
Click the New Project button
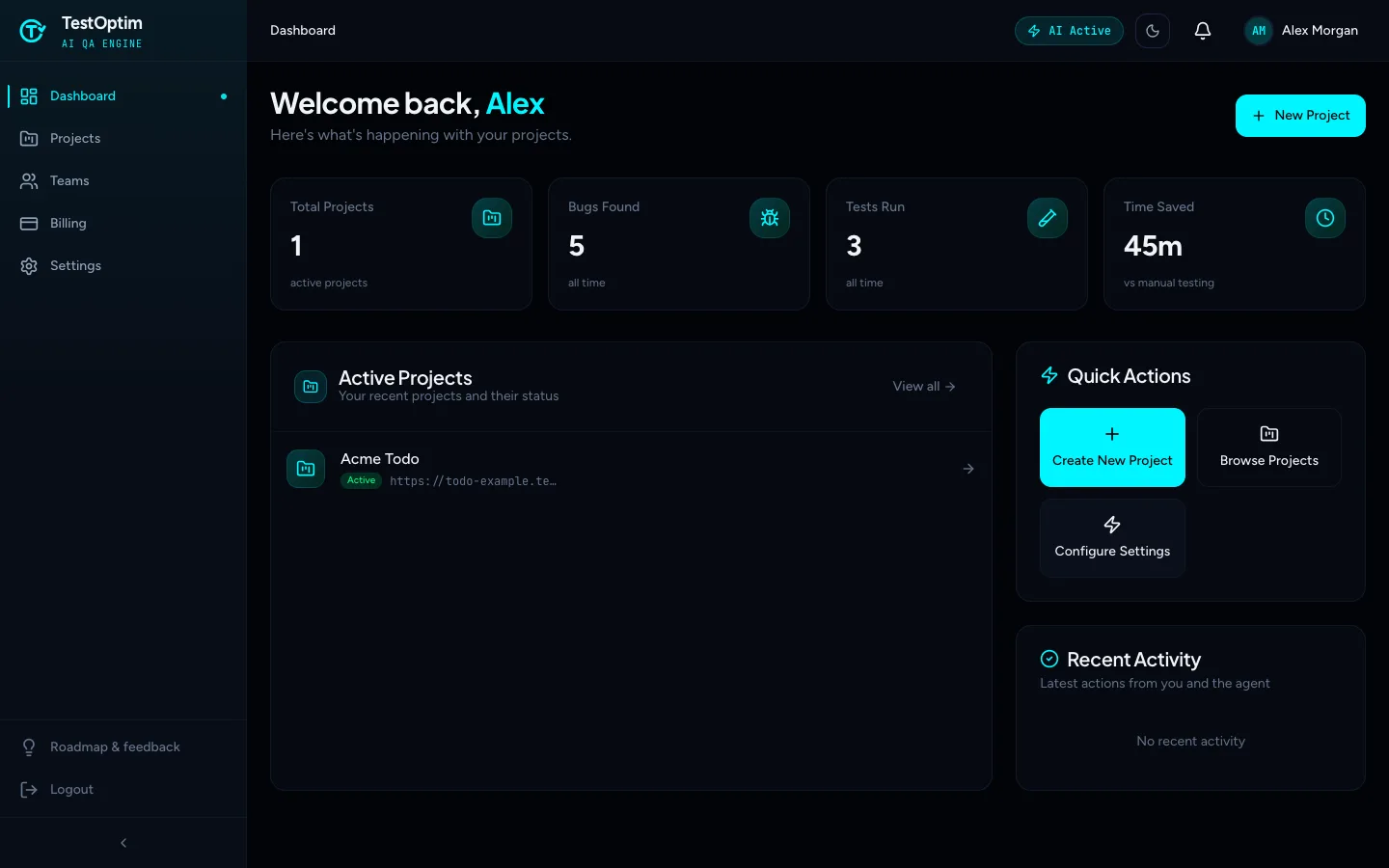pos(1300,116)
